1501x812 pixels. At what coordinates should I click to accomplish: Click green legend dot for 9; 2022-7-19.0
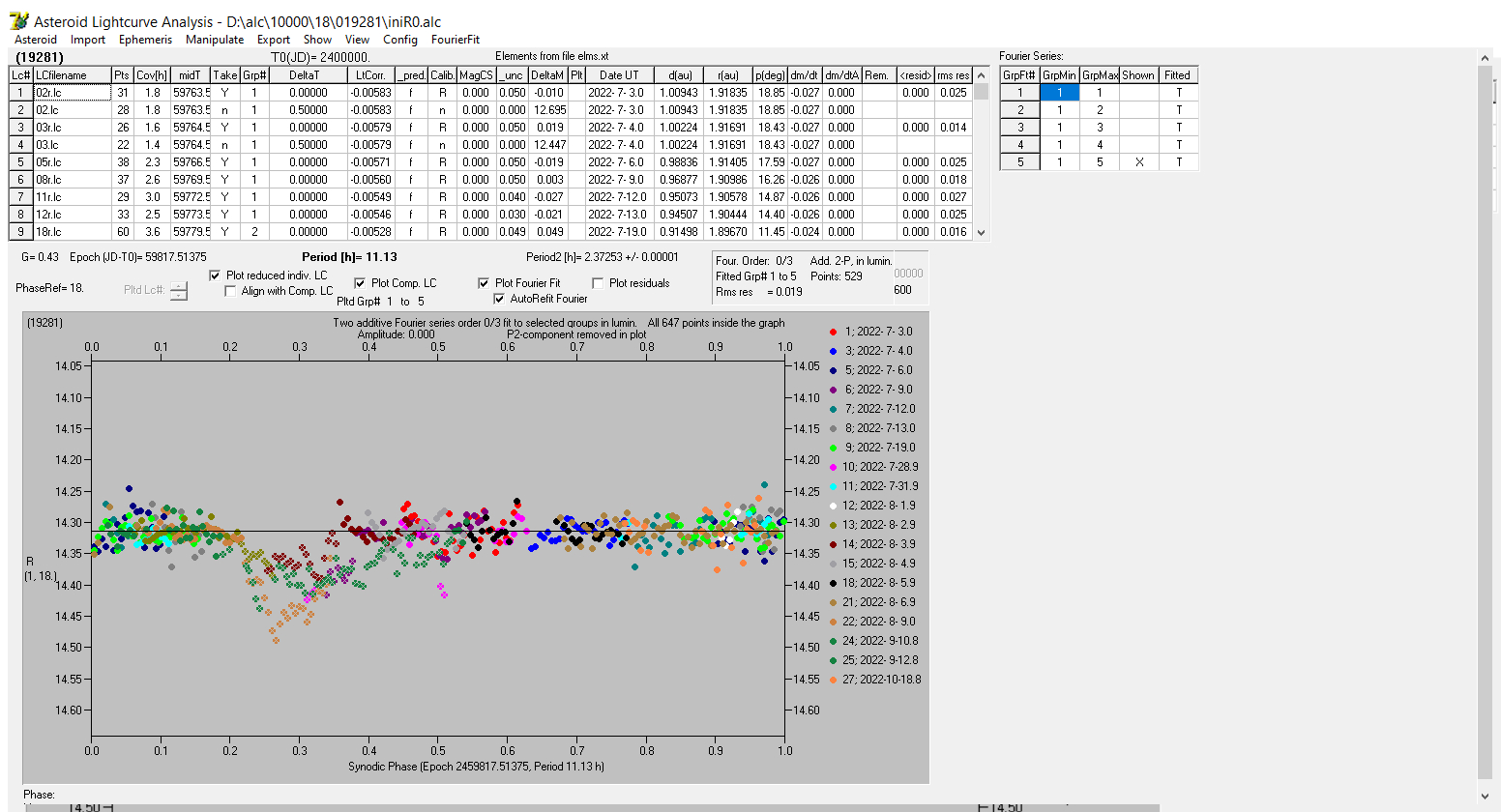(833, 448)
